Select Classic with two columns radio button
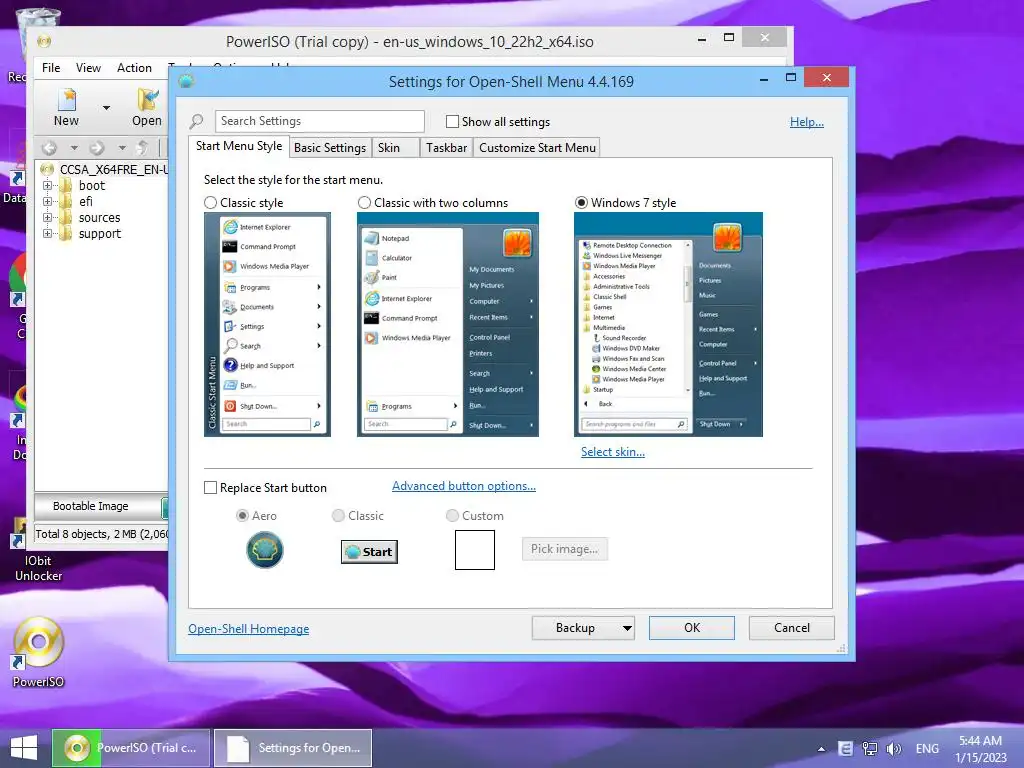Viewport: 1024px width, 768px height. coord(364,202)
